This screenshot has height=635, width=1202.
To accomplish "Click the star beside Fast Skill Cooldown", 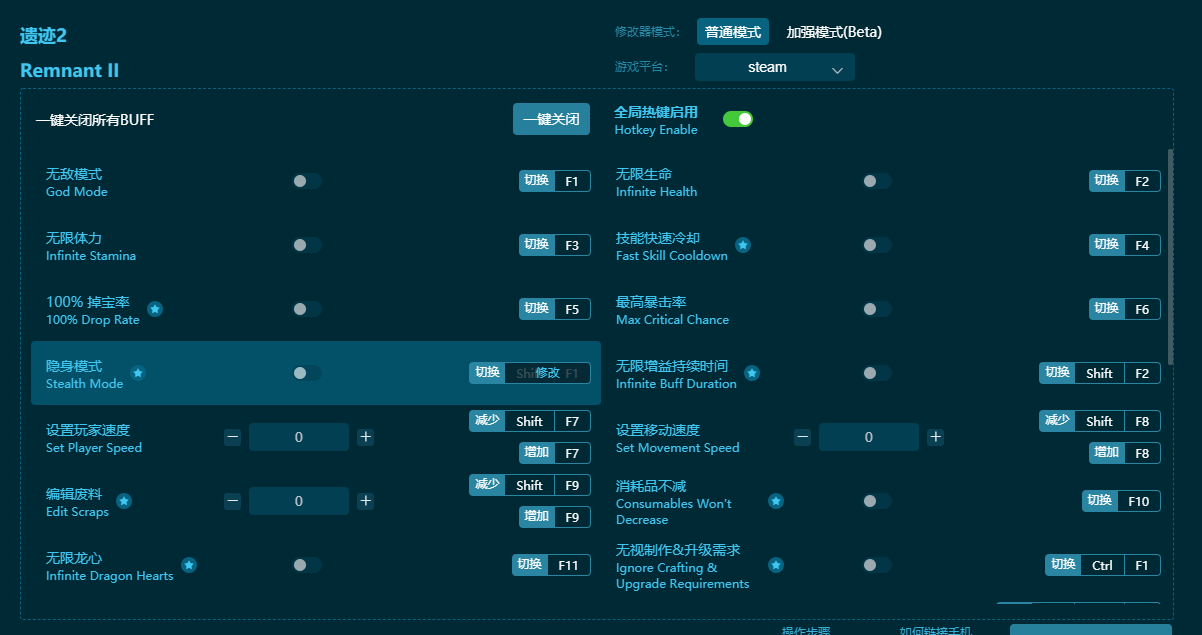I will [x=742, y=244].
